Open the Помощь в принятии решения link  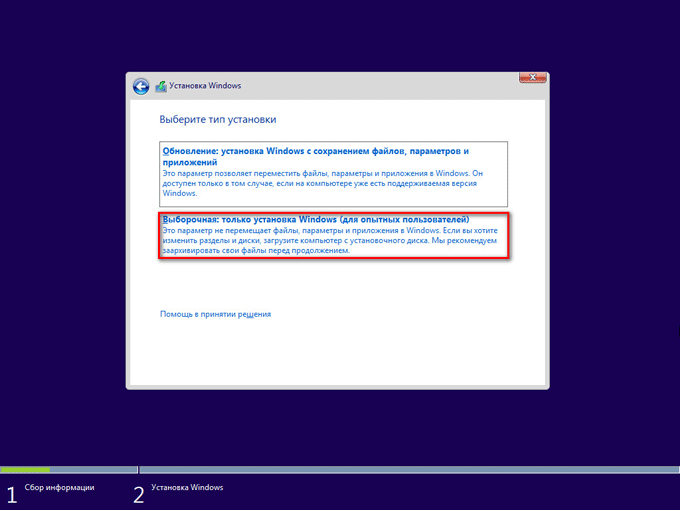tap(216, 314)
